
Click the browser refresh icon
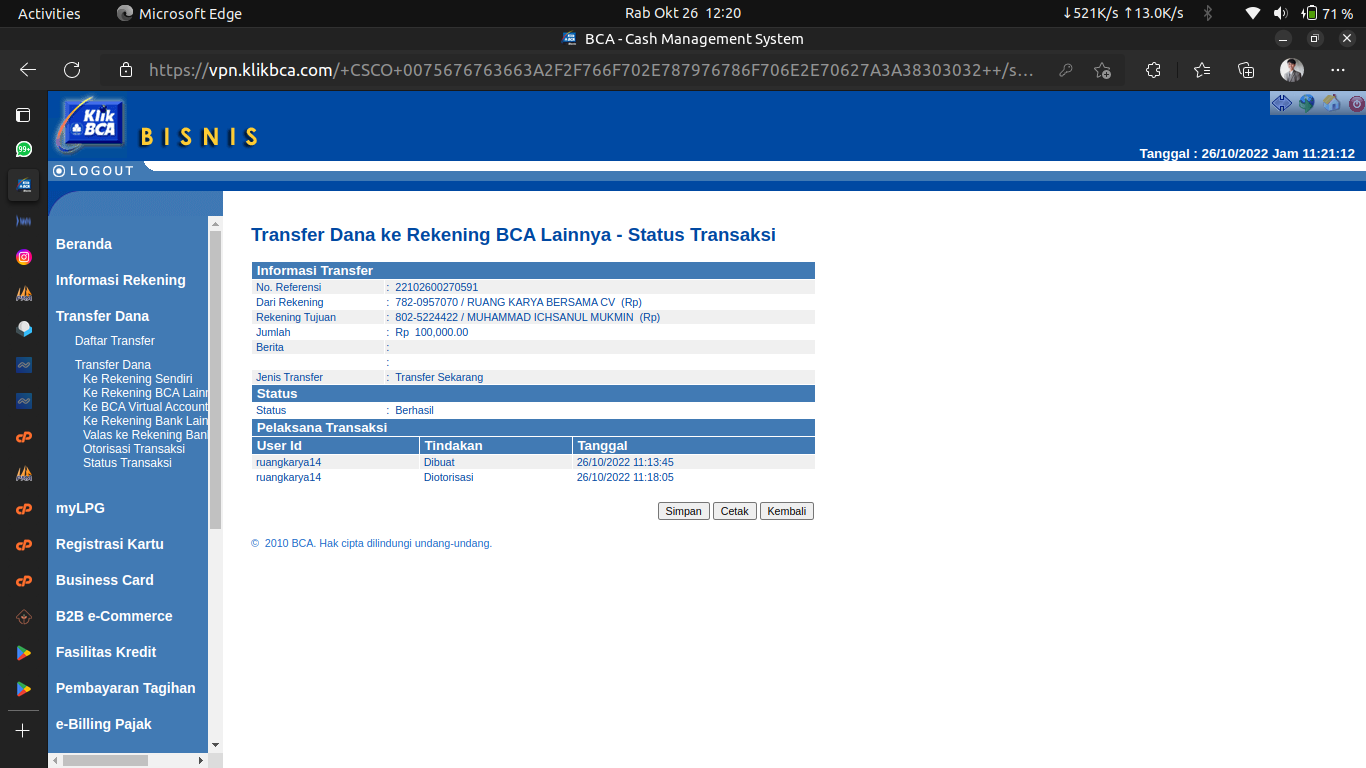pyautogui.click(x=72, y=70)
